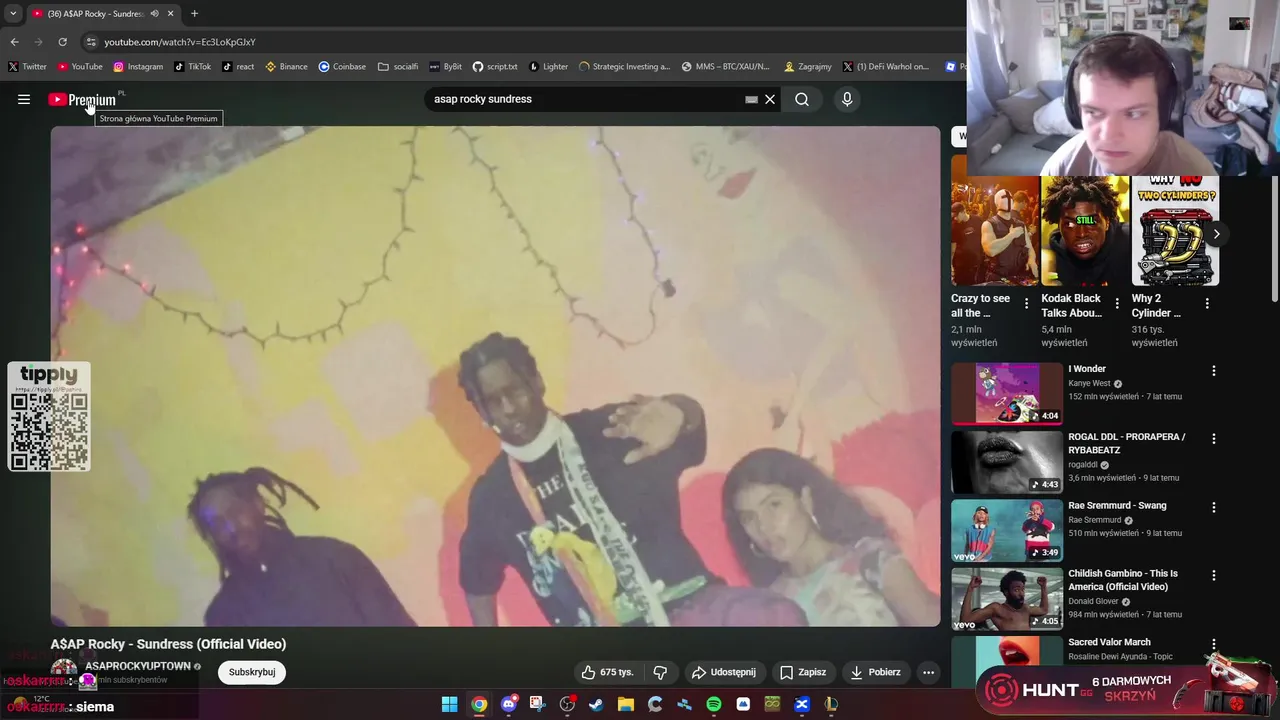
Task: Open socialfi bookmarks folder
Action: (398, 67)
